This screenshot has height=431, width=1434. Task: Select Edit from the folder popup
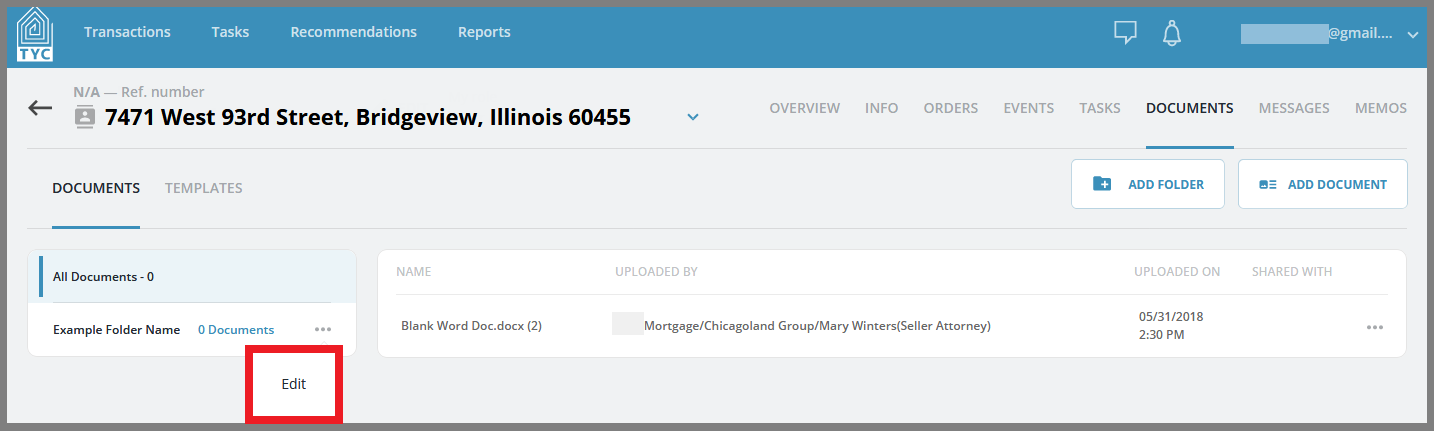pyautogui.click(x=294, y=384)
